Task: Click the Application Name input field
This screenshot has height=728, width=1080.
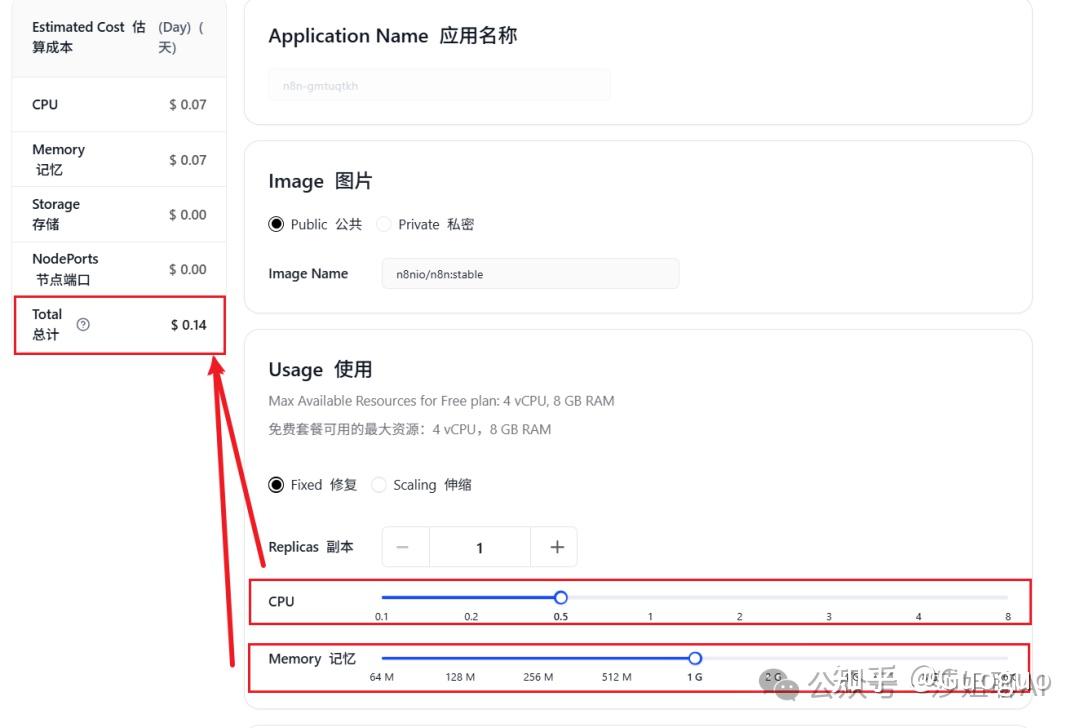Action: pyautogui.click(x=439, y=85)
